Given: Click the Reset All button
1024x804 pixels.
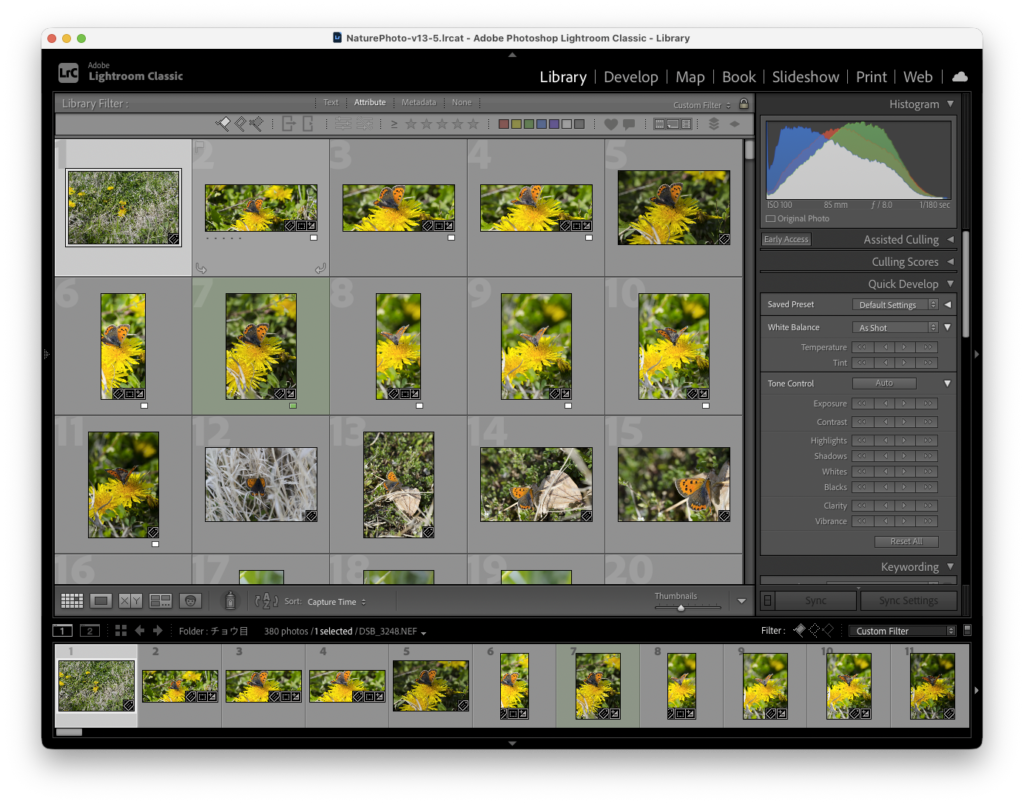Looking at the screenshot, I should tap(905, 541).
